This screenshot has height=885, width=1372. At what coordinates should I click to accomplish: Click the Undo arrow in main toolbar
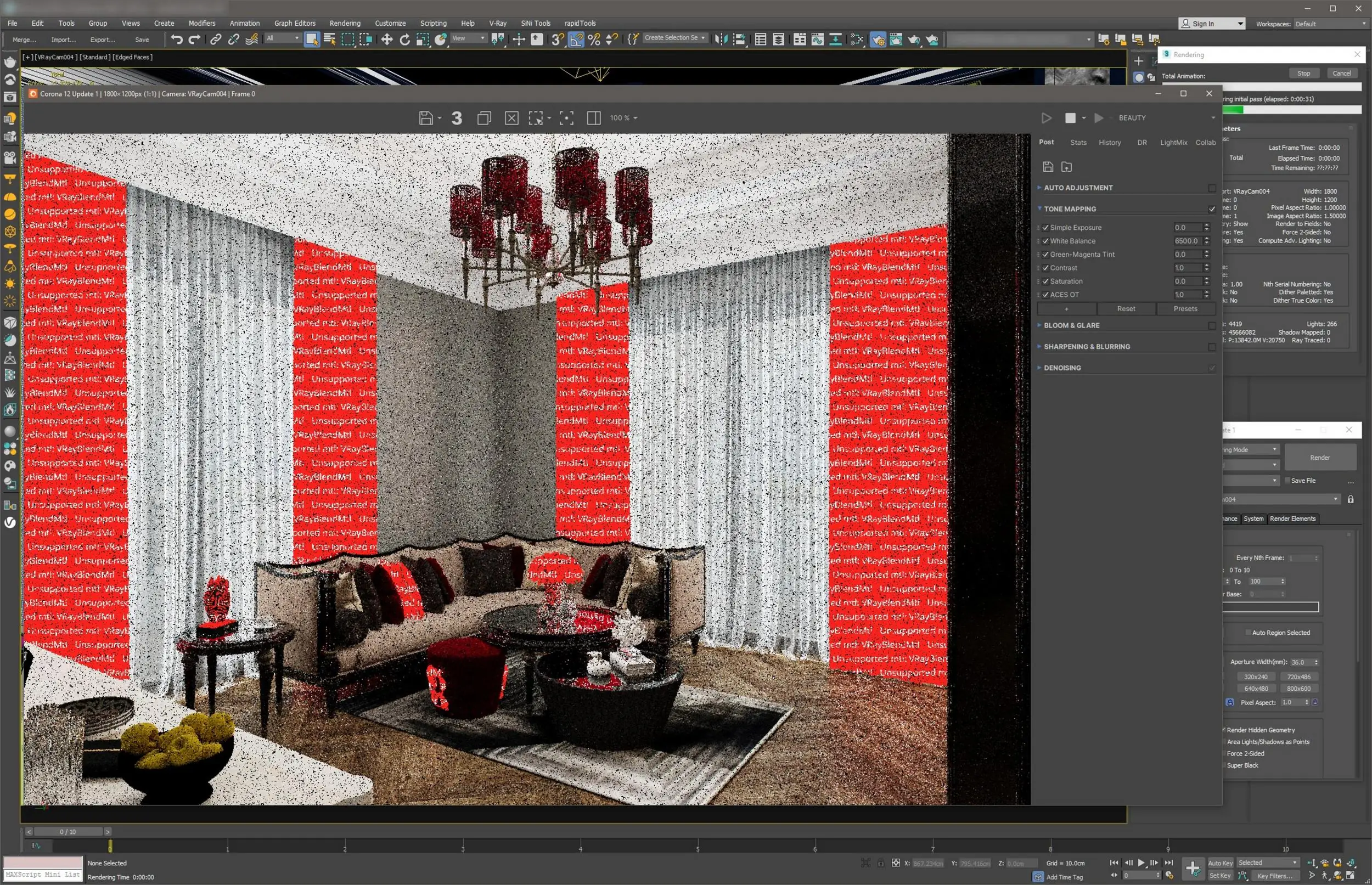[177, 39]
